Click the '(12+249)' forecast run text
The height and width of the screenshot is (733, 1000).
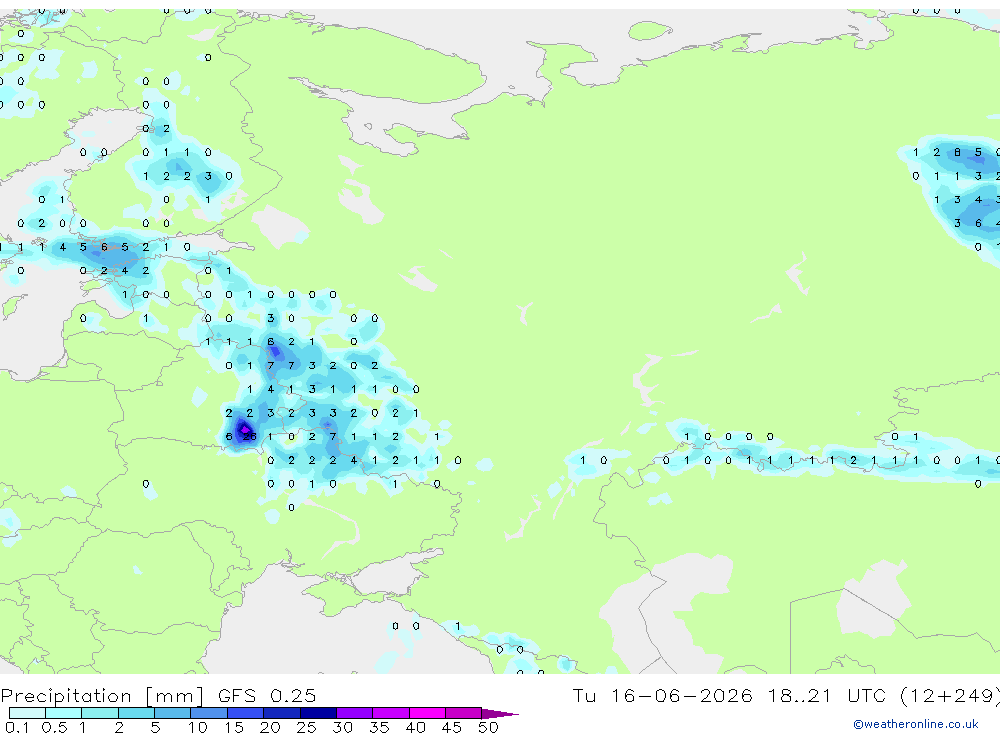pos(950,696)
